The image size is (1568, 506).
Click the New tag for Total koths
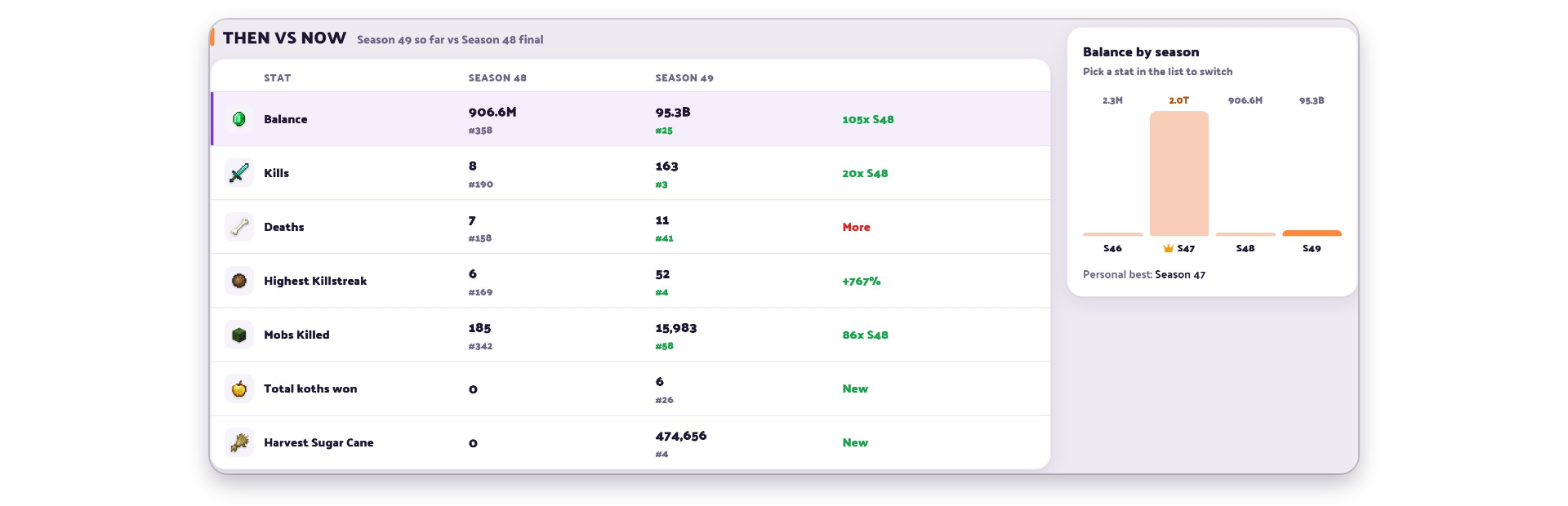856,388
